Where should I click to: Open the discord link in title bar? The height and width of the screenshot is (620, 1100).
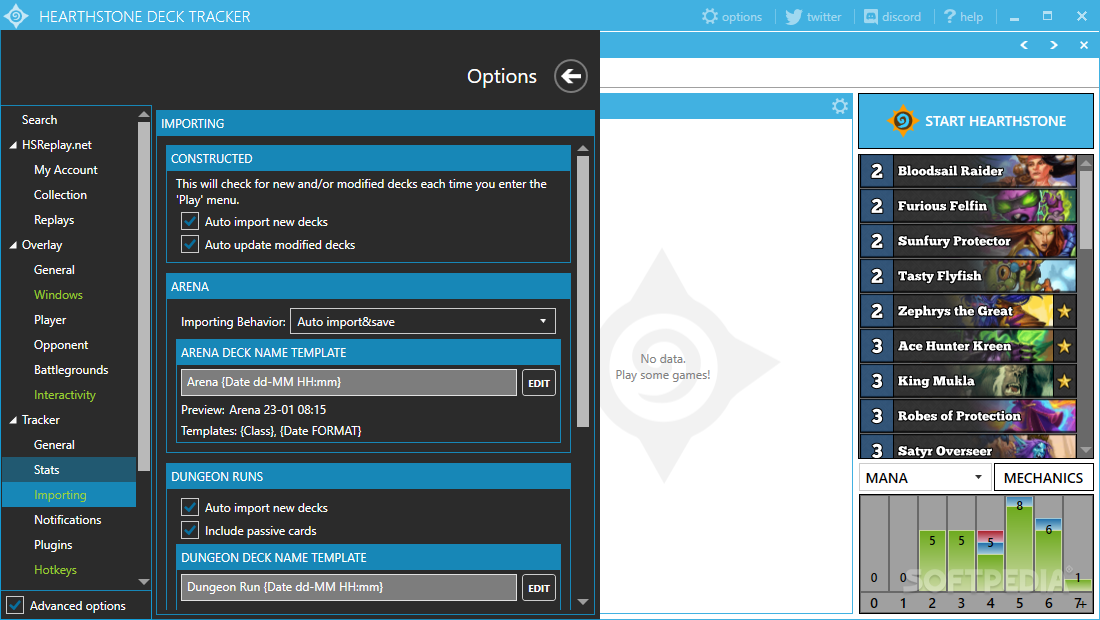pyautogui.click(x=892, y=16)
